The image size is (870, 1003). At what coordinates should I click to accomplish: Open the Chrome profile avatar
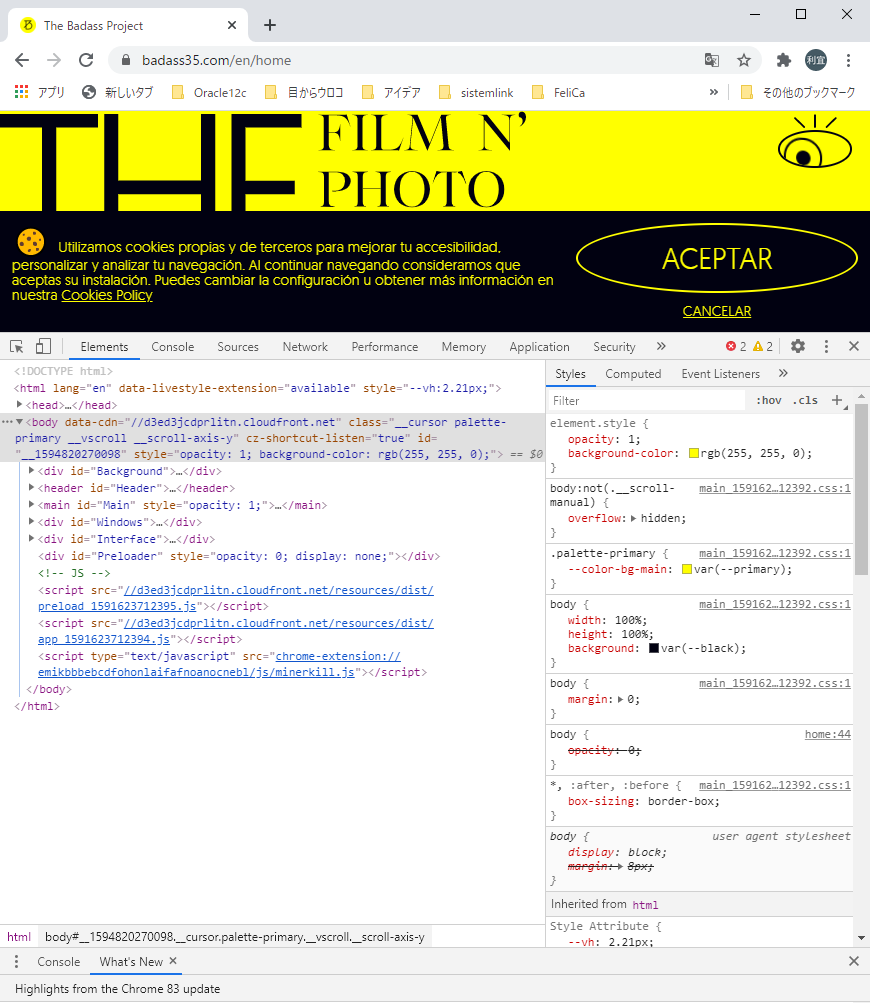(816, 60)
